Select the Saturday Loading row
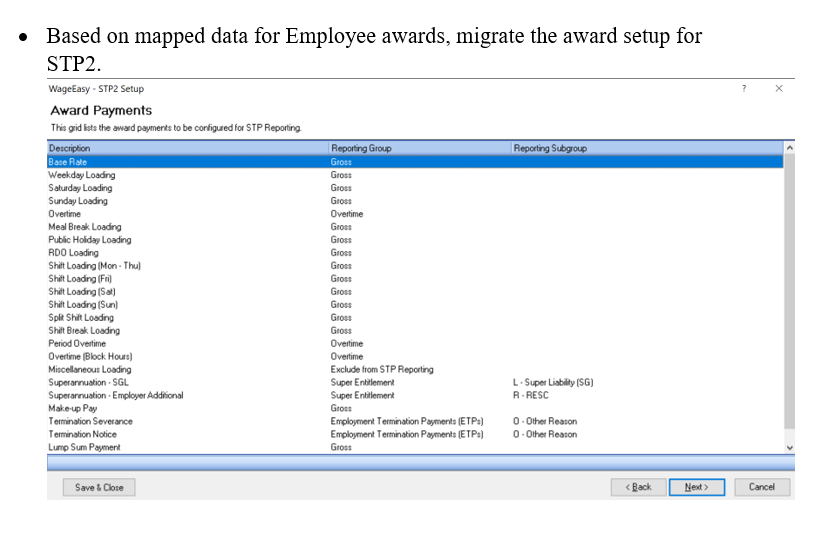 415,188
